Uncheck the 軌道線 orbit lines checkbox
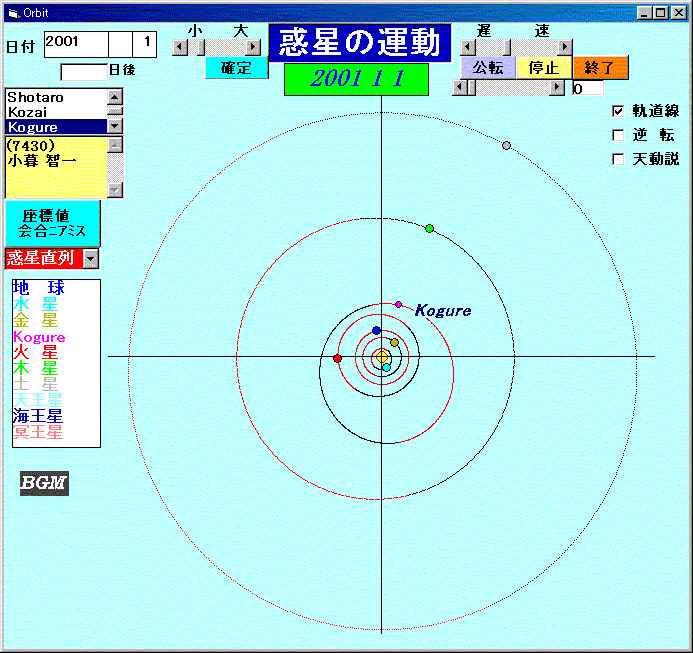The height and width of the screenshot is (653, 693). 617,111
